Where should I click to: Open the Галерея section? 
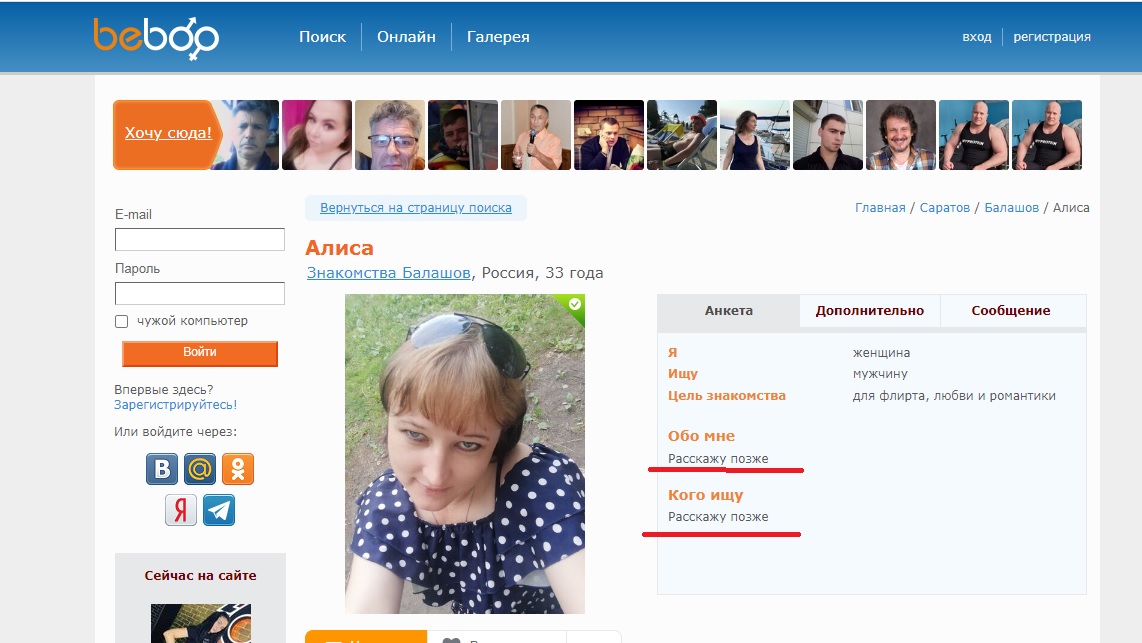click(x=497, y=36)
